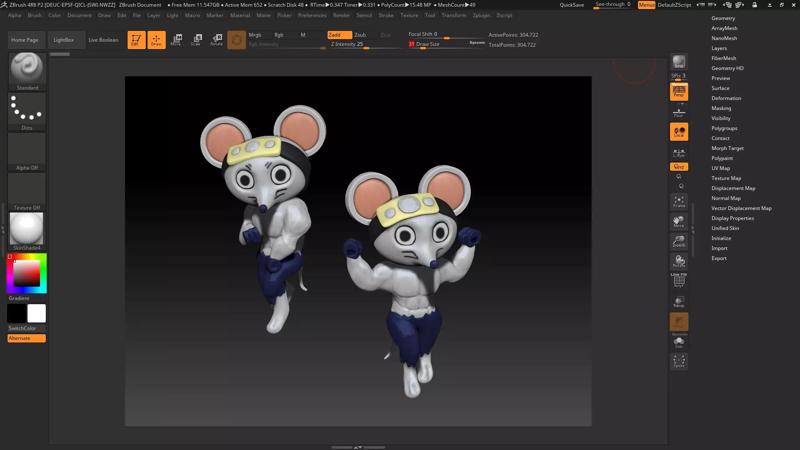The image size is (800, 450).
Task: Expand the Deformation subpalette
Action: [x=726, y=98]
